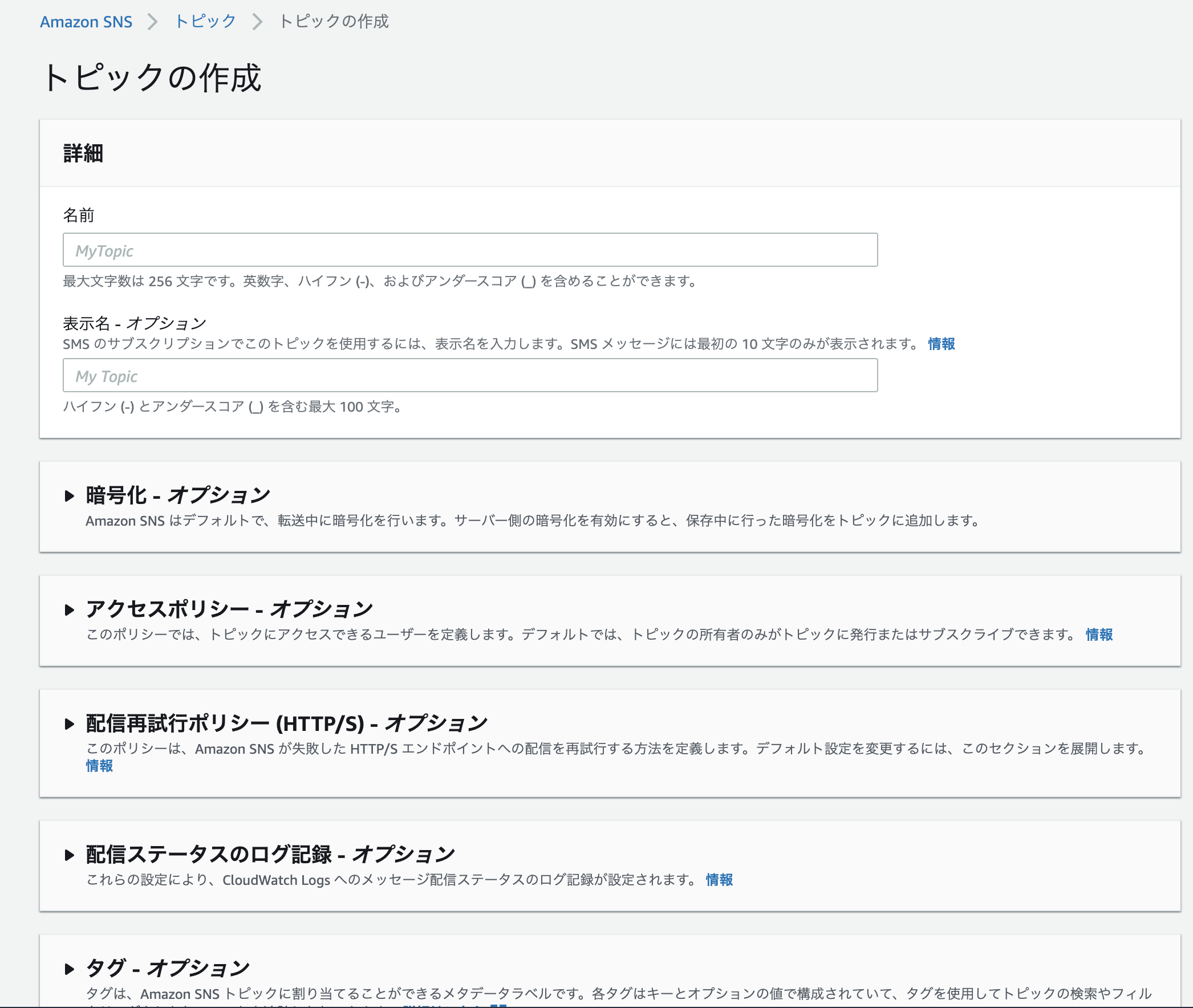Open 情報 link under delivery retry policy
The image size is (1193, 1008).
pos(99,765)
